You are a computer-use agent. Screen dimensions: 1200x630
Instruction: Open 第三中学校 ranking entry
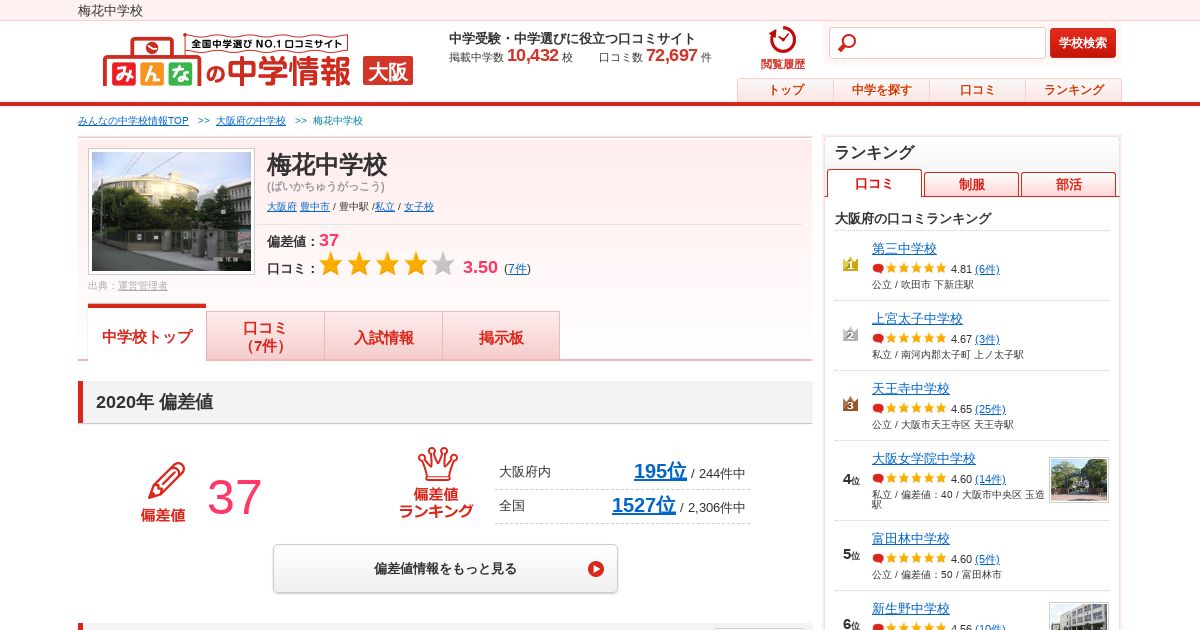pos(904,248)
